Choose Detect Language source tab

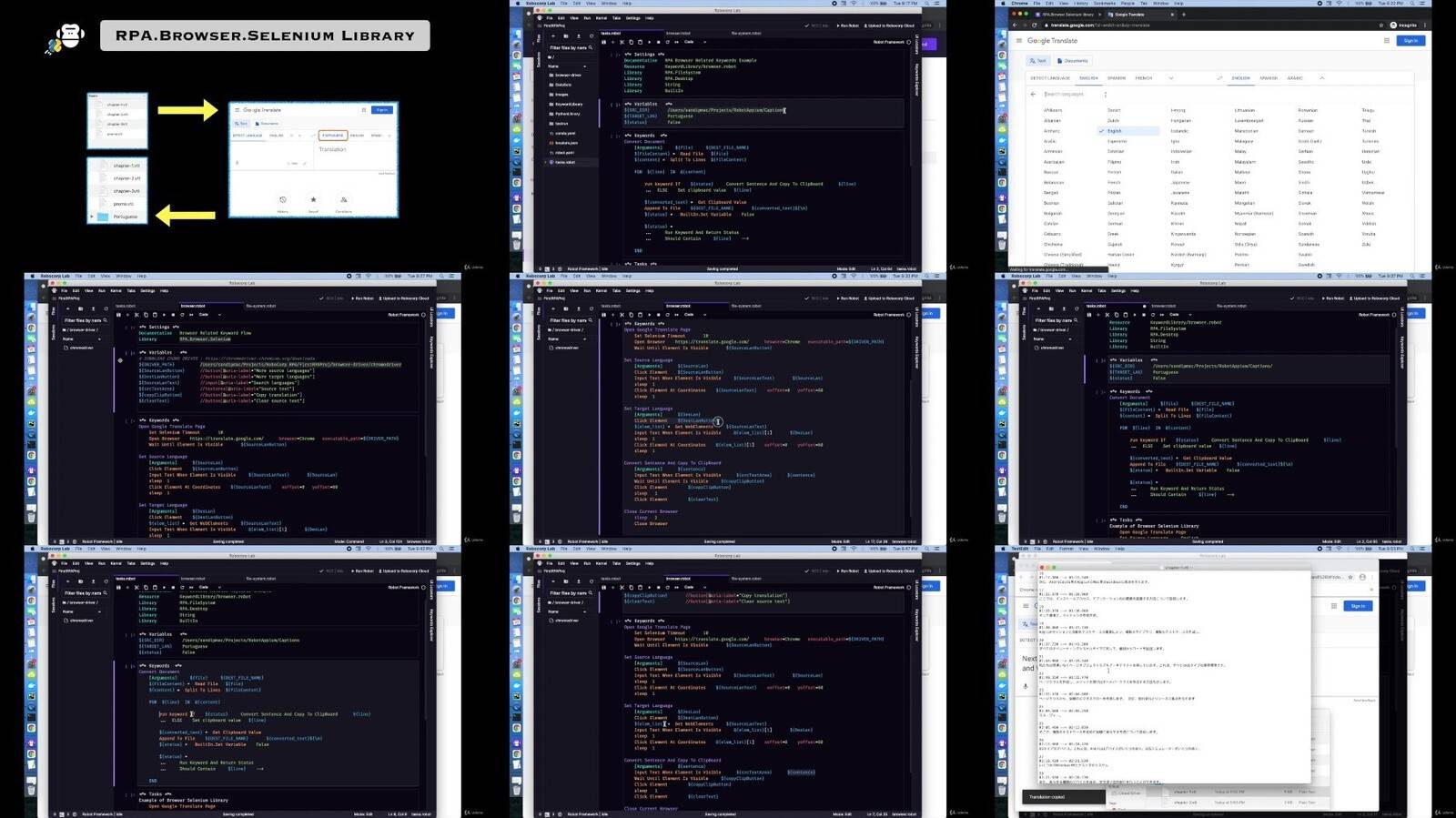(1050, 78)
